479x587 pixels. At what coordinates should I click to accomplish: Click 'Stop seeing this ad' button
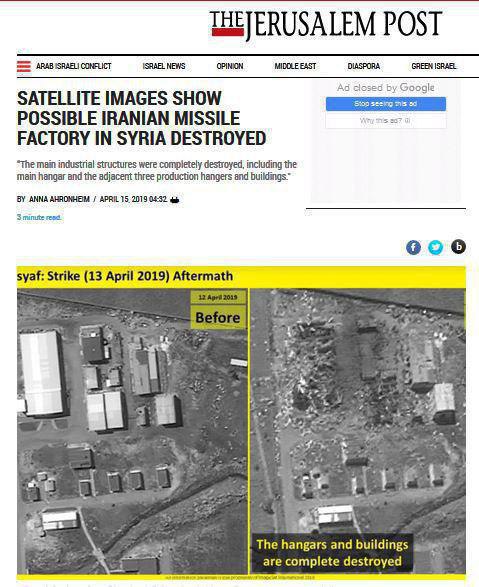386,104
